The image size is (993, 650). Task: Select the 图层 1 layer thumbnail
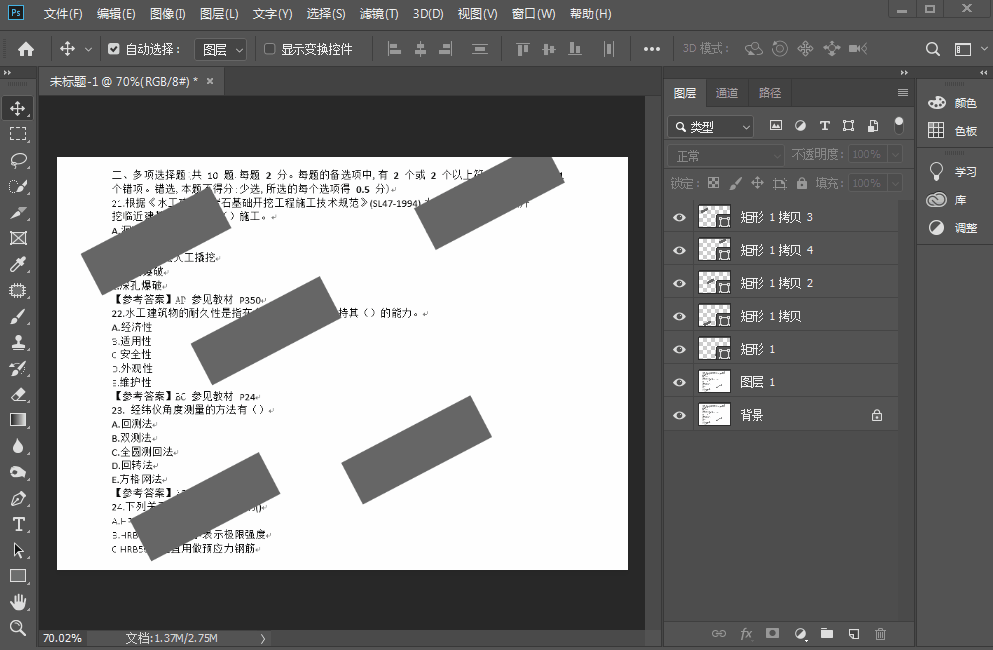coord(714,382)
